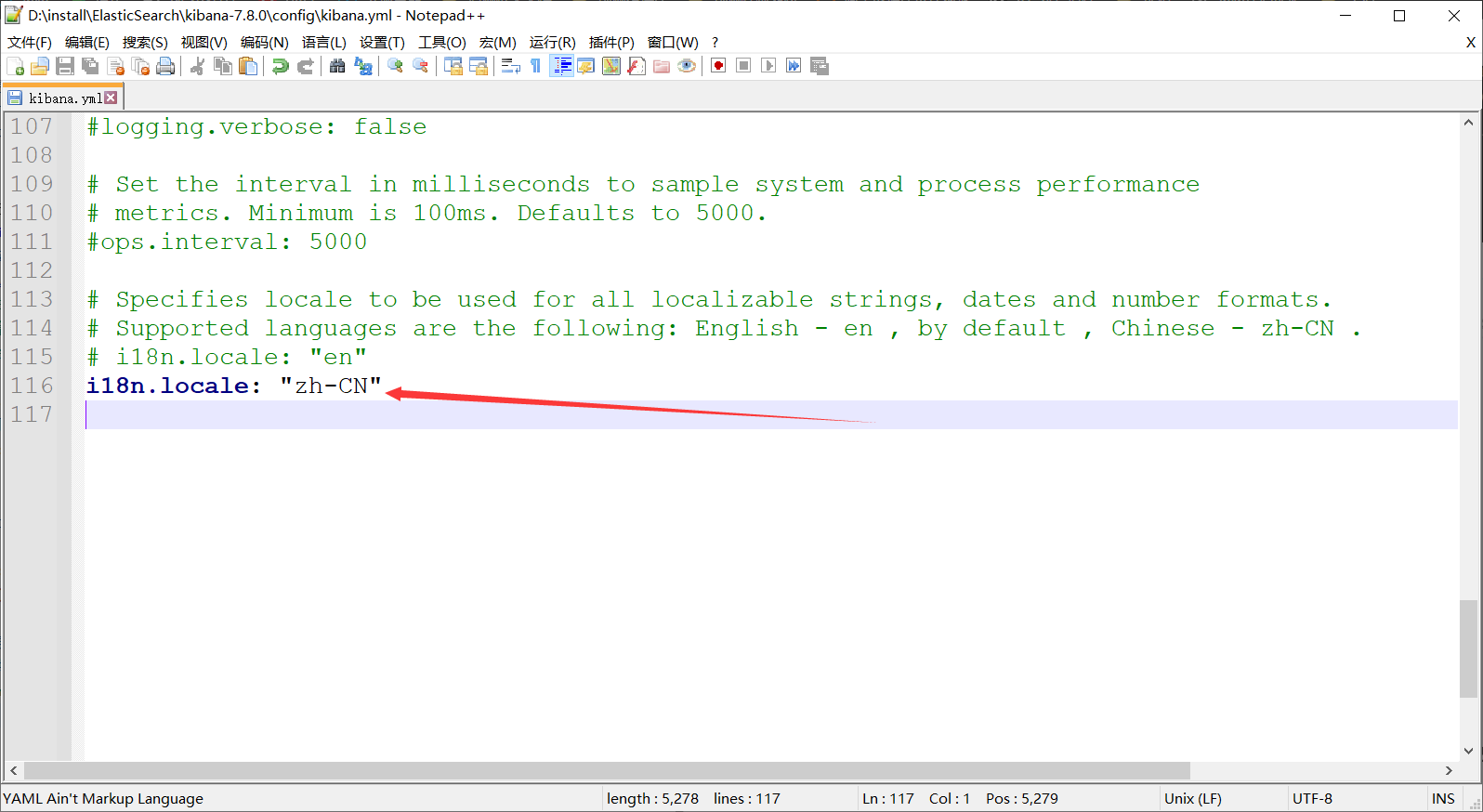Image resolution: width=1483 pixels, height=812 pixels.
Task: Open the 插件(P) menu
Action: (611, 43)
